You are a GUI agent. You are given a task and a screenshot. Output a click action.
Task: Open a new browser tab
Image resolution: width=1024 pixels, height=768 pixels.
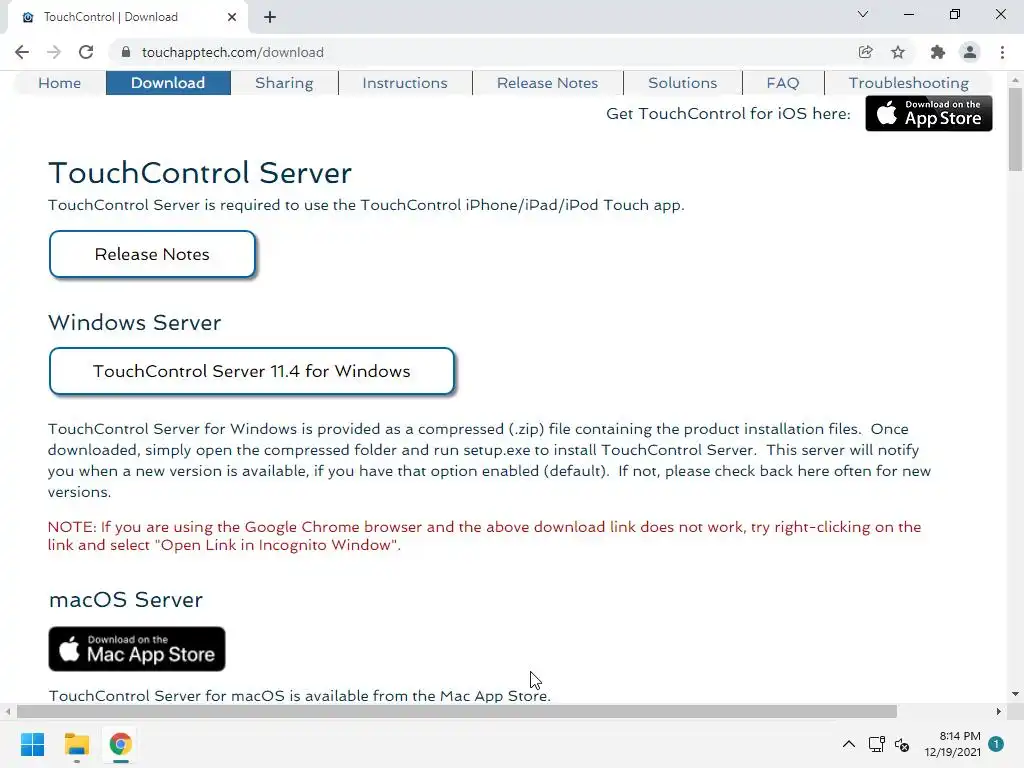pos(270,18)
